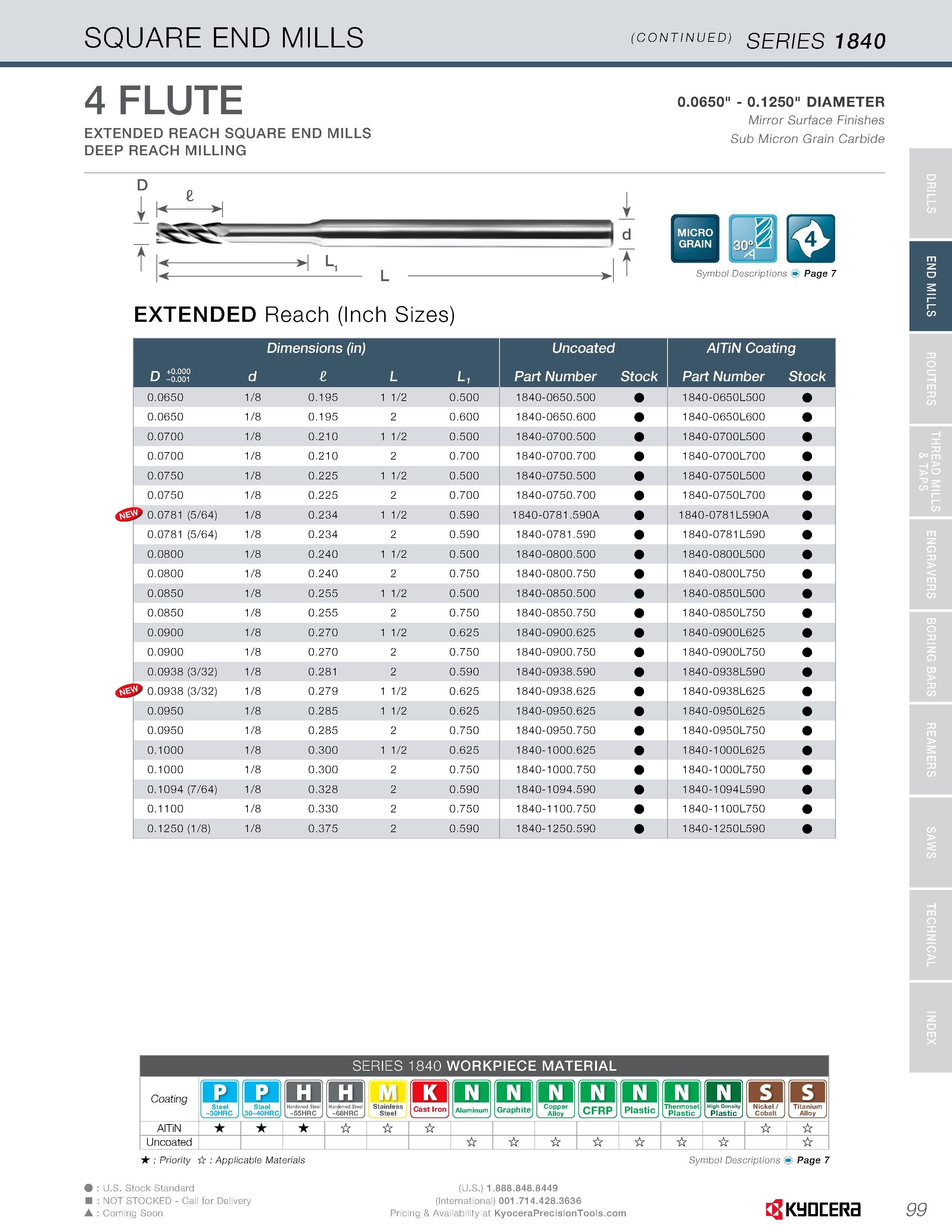Select the S Nickel / Cobalt icon
Viewport: 952px width, 1232px height.
(765, 1099)
